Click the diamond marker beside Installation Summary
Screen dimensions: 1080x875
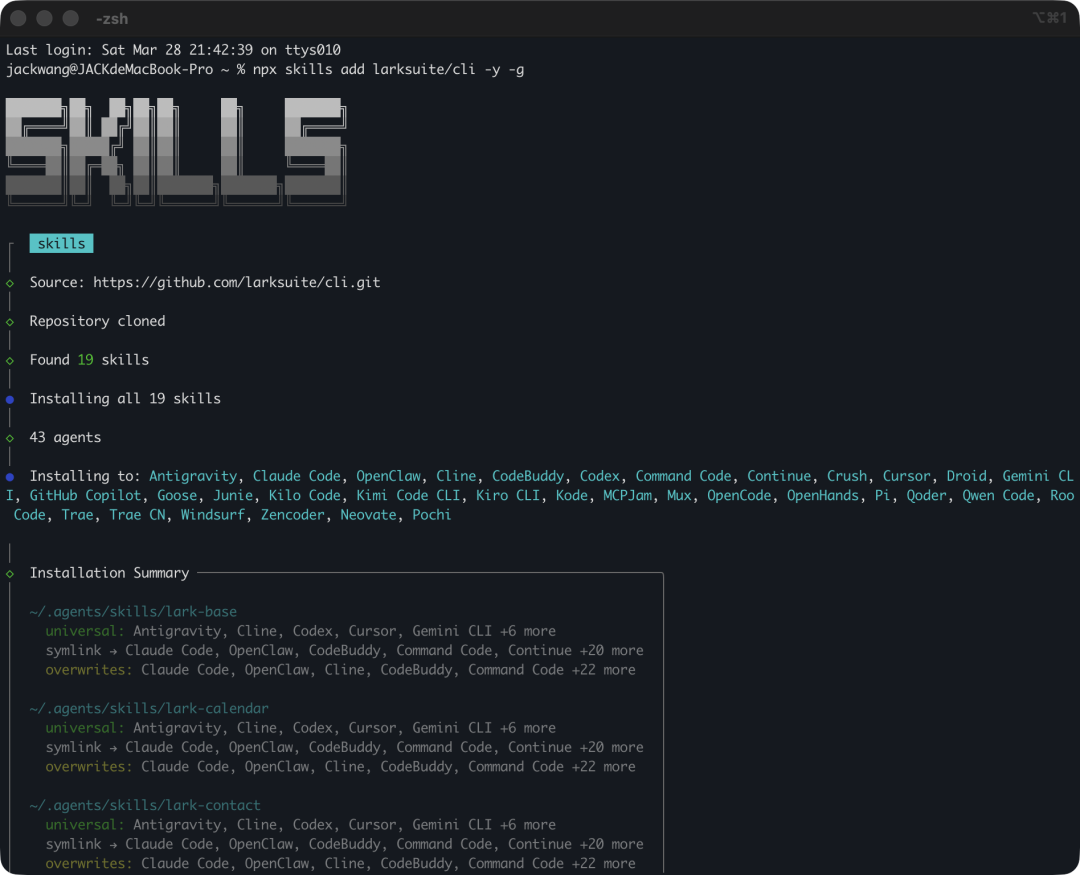click(10, 574)
